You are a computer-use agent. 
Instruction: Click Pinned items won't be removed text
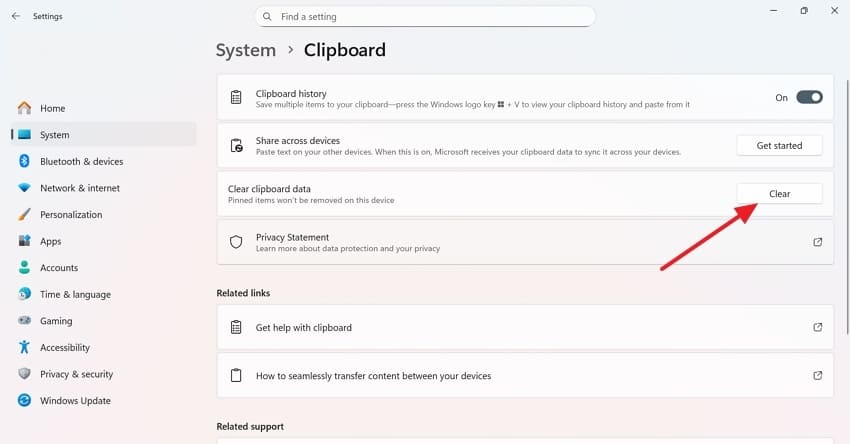tap(311, 200)
